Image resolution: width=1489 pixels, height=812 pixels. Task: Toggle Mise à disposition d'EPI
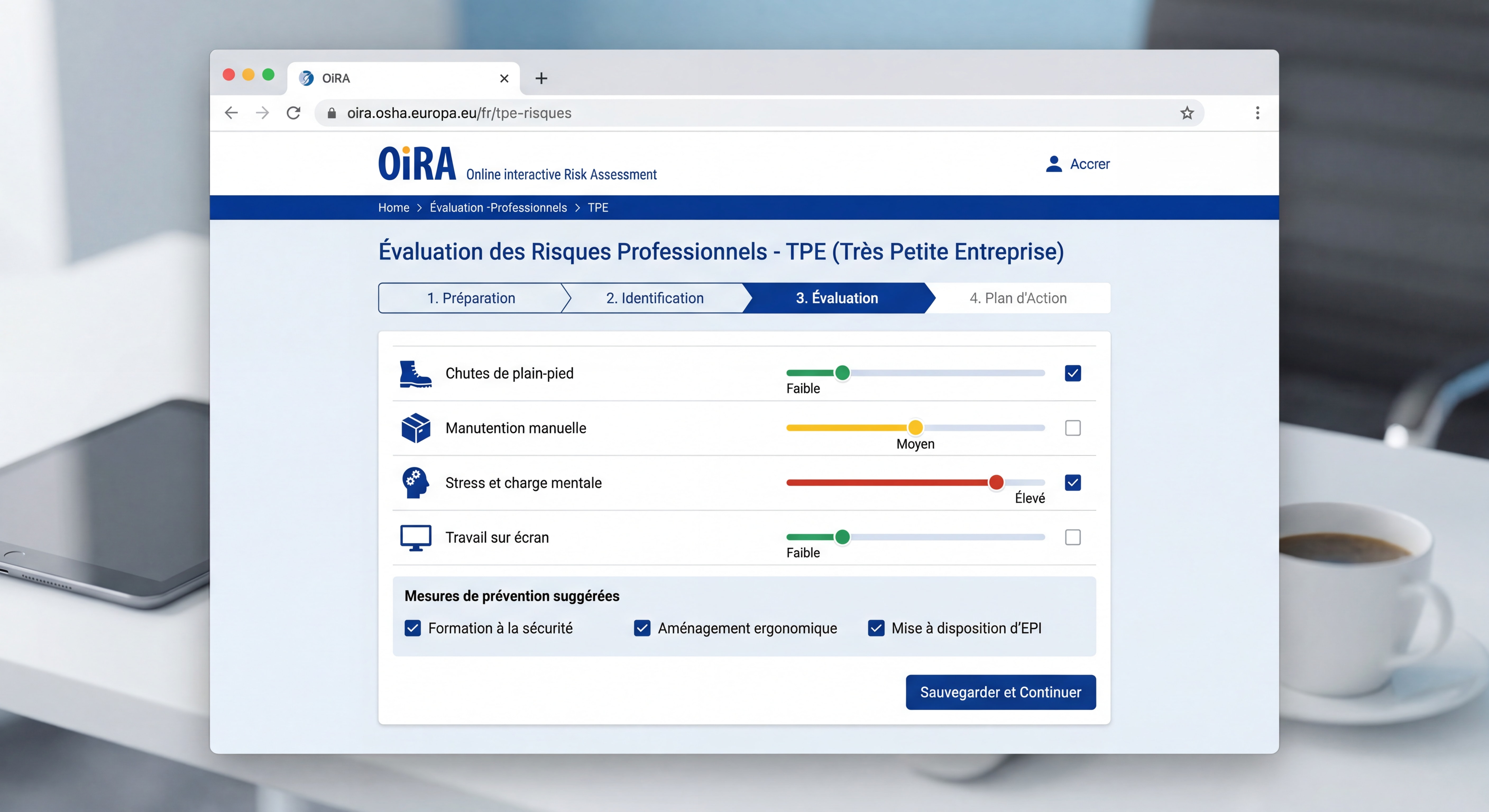[876, 628]
